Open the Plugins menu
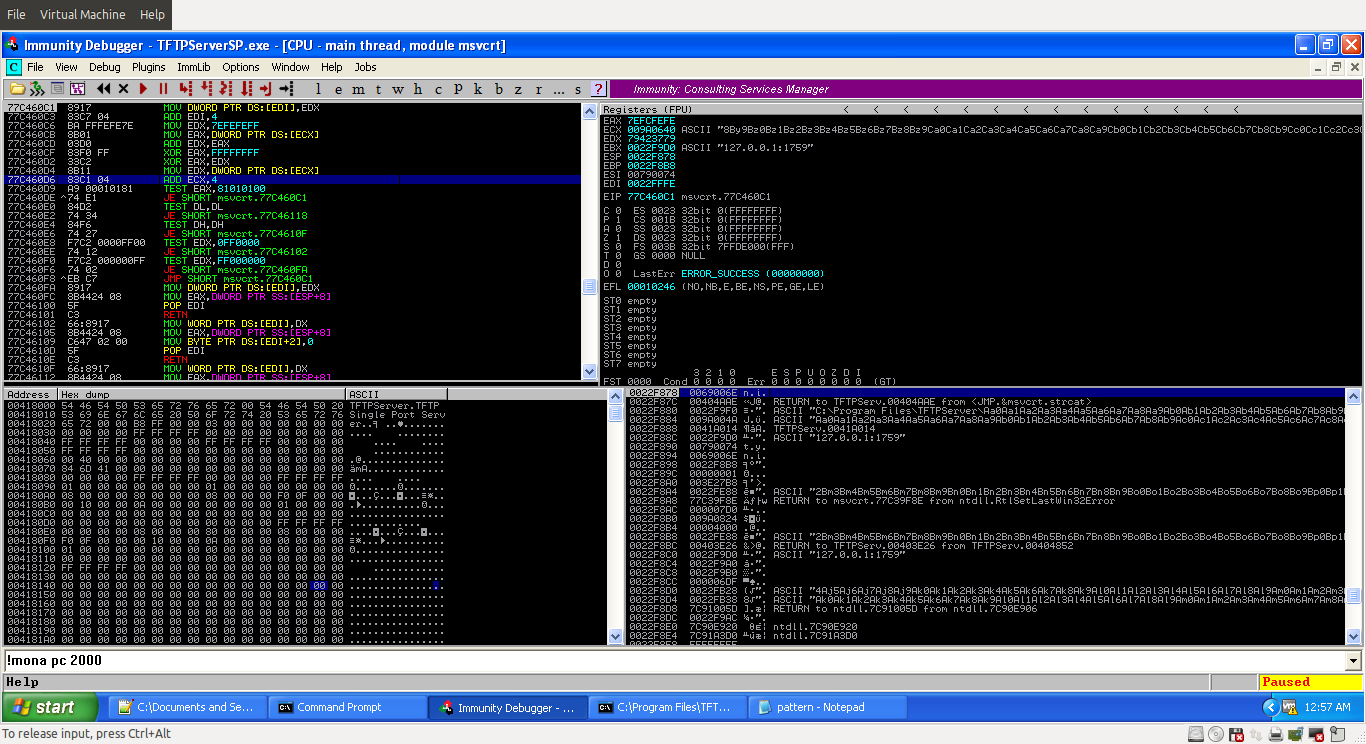 149,67
